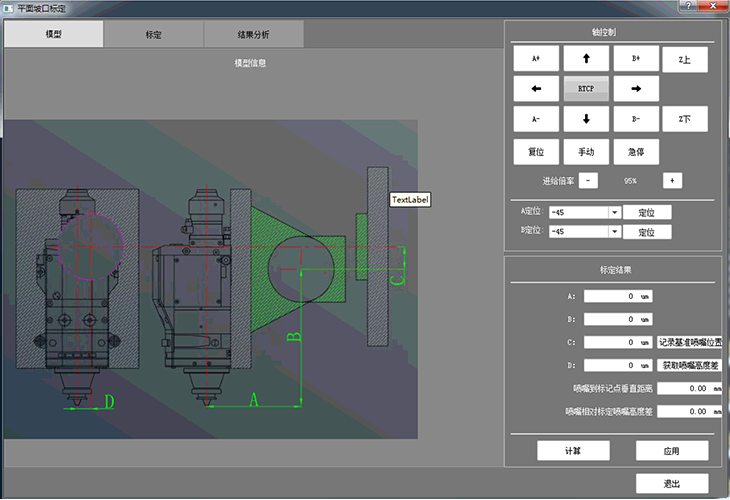The height and width of the screenshot is (500, 730).
Task: Open the A定位 angle dropdown
Action: coord(614,212)
